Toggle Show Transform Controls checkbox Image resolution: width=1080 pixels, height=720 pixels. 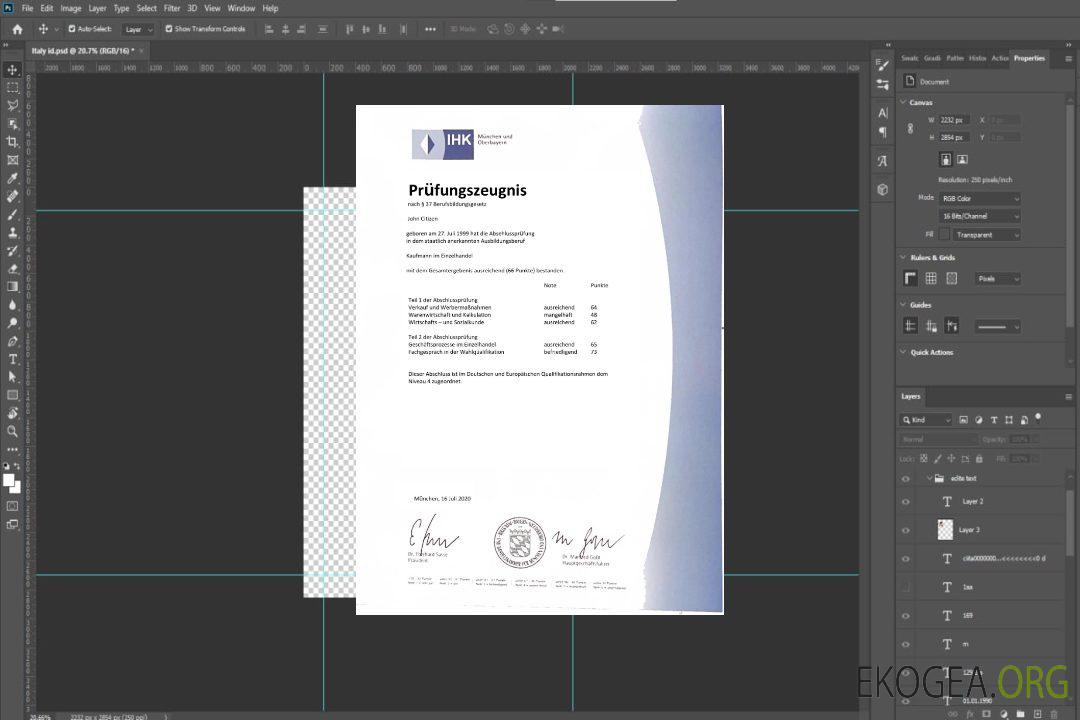click(169, 29)
